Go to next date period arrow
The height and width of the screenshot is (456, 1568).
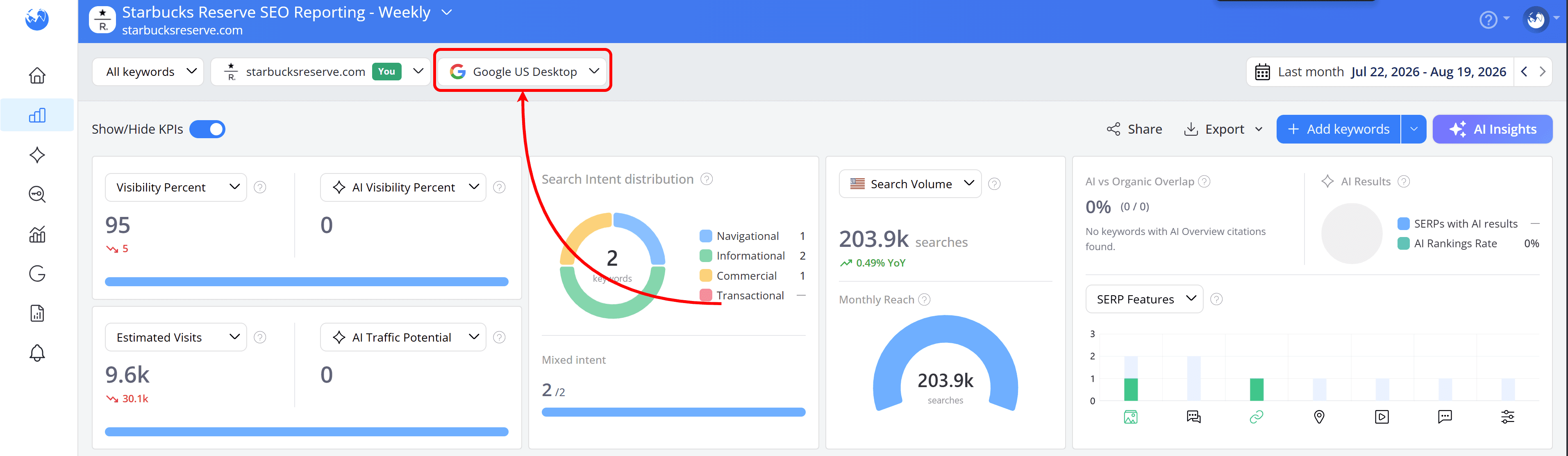pos(1543,71)
